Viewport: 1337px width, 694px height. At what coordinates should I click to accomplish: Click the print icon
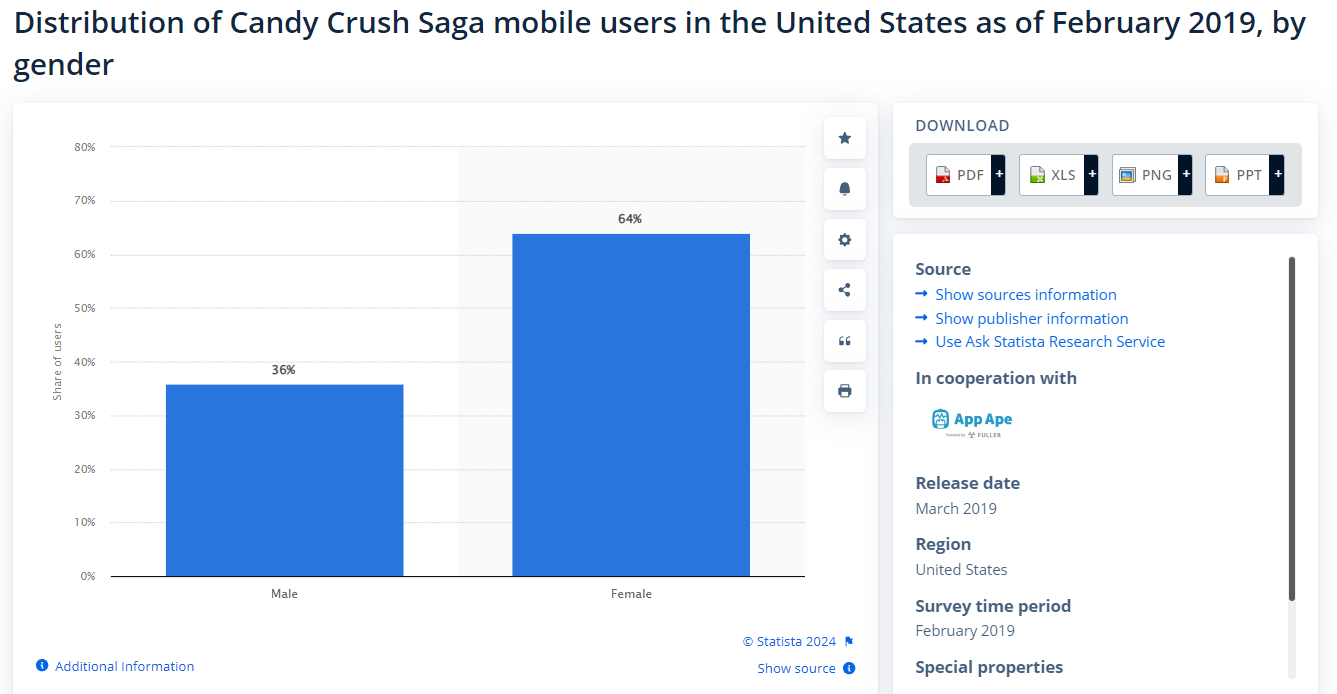pyautogui.click(x=845, y=391)
